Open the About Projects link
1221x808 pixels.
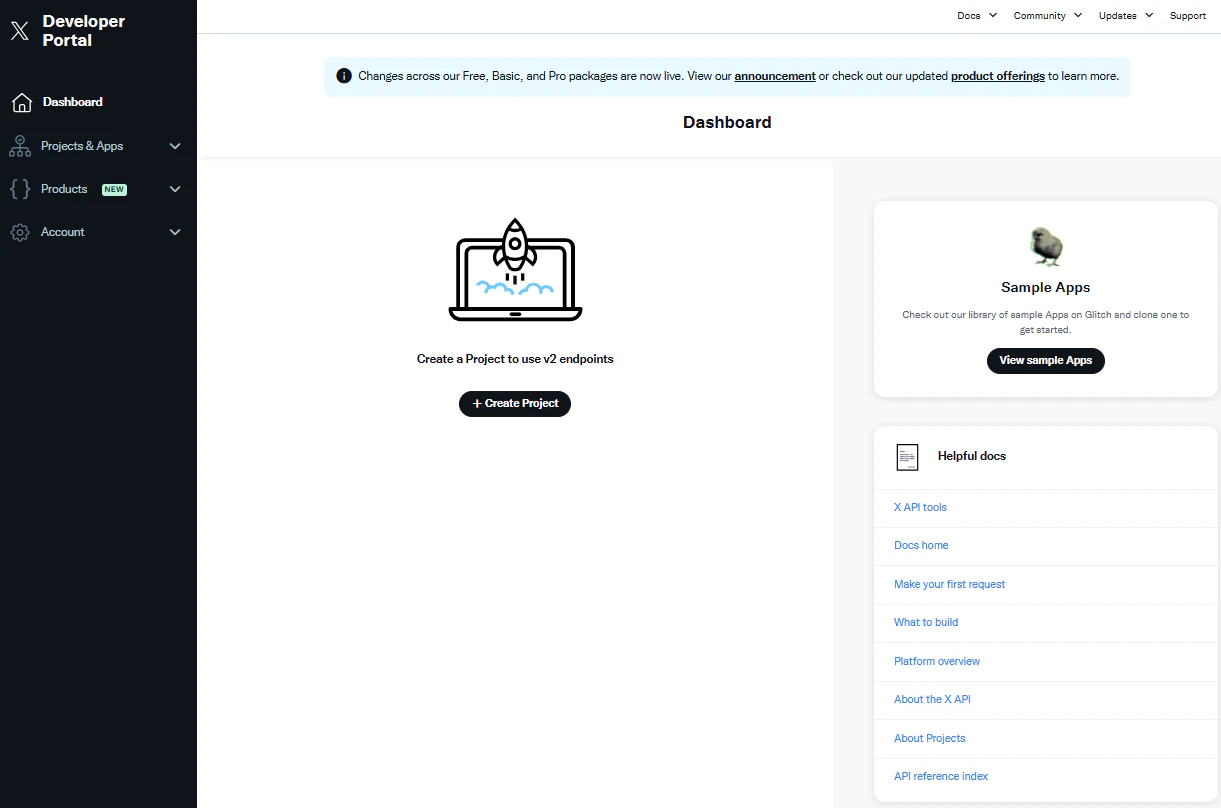point(930,738)
